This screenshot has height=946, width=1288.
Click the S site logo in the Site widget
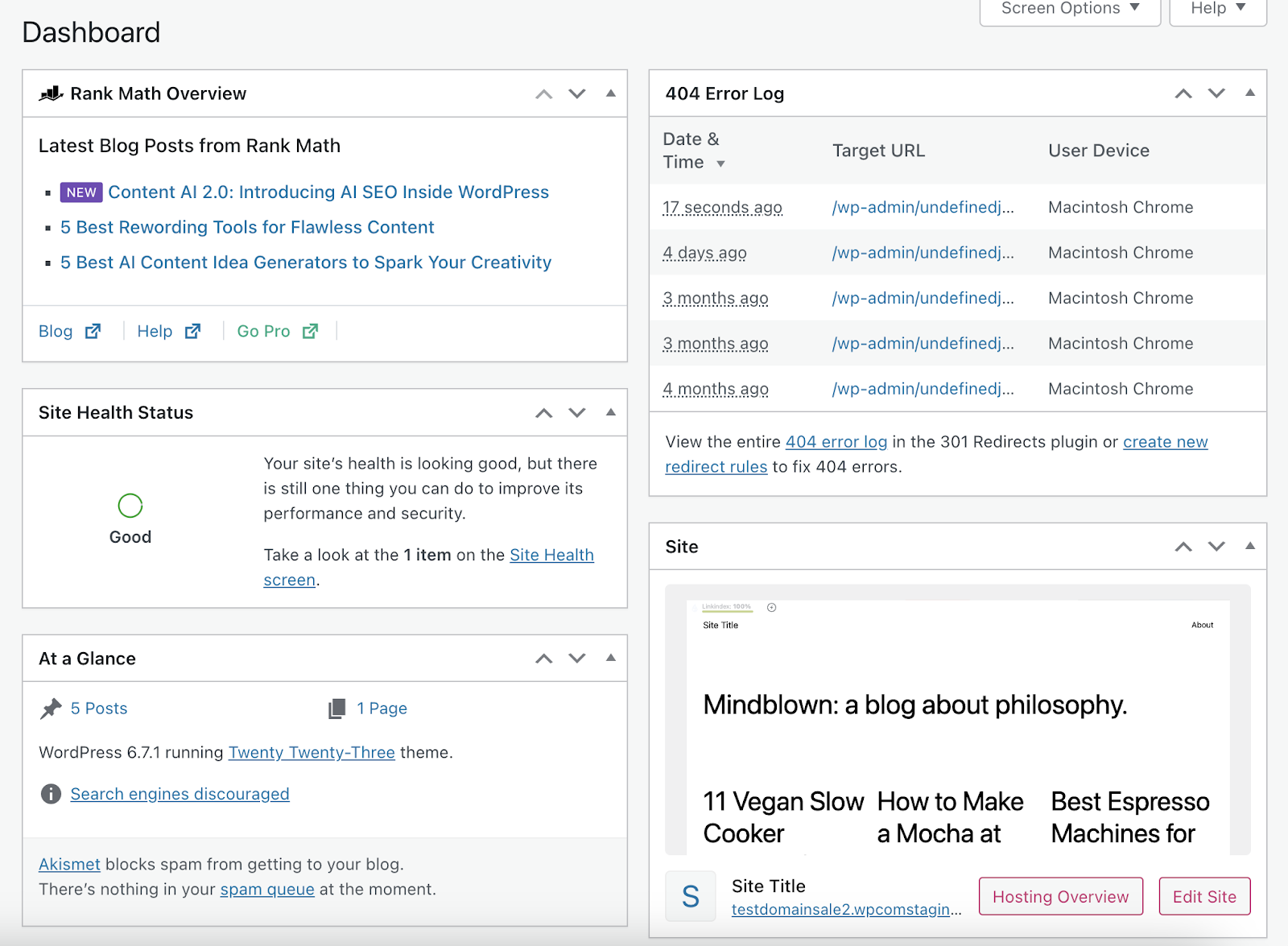[x=690, y=895]
